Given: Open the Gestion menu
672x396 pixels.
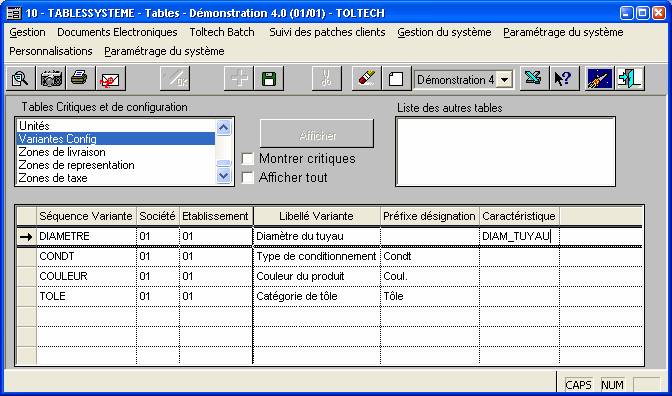Looking at the screenshot, I should pos(27,32).
